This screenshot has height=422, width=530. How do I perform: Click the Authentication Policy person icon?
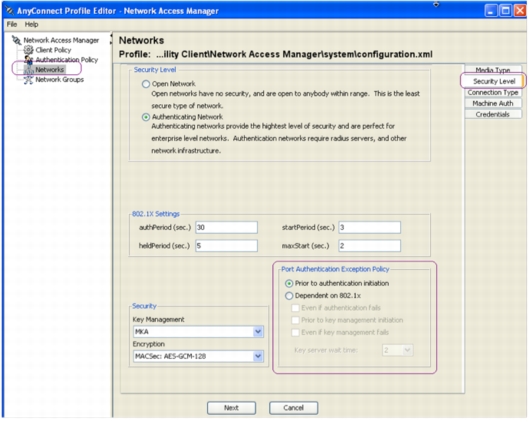pos(28,60)
